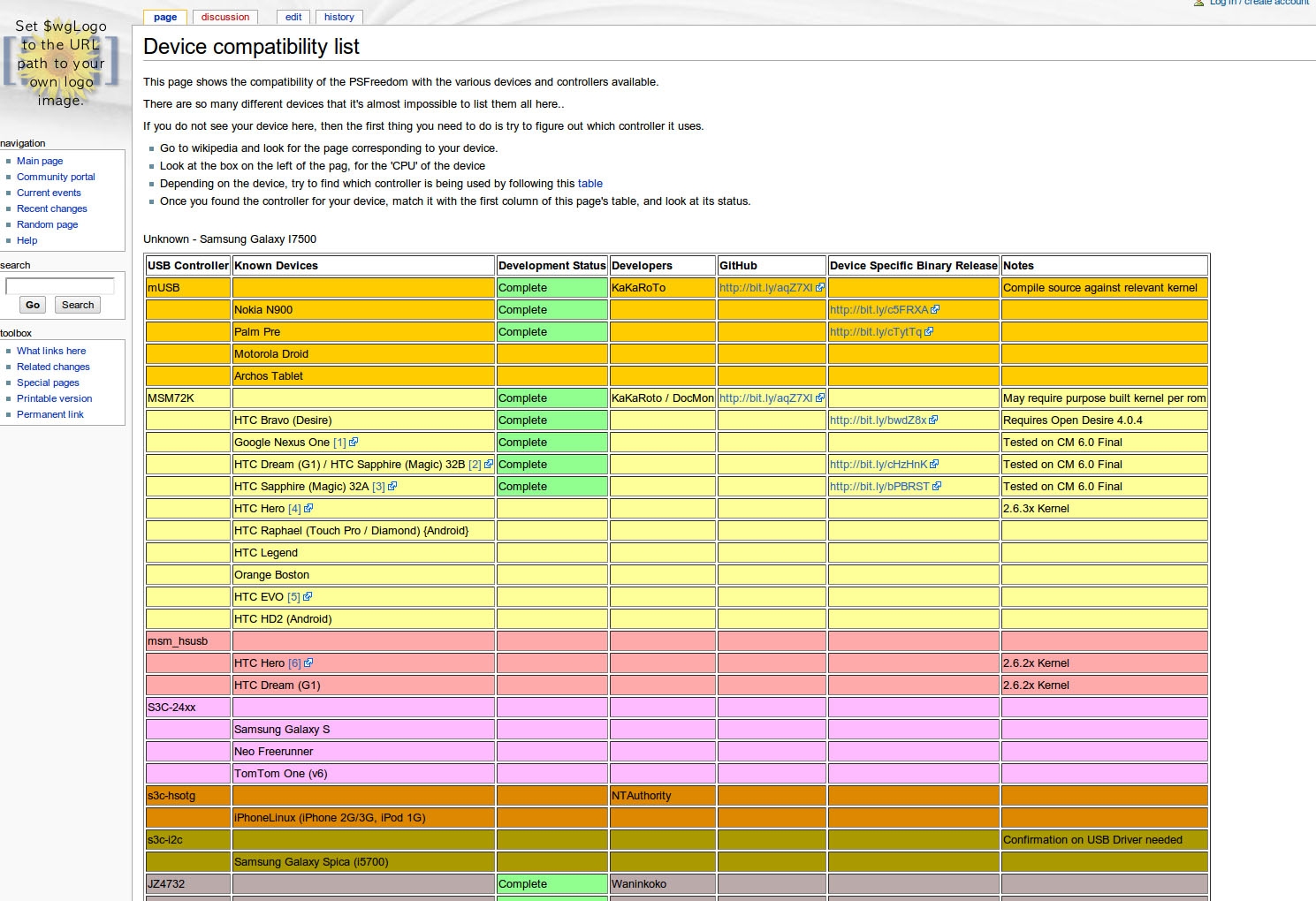Open Related changes in toolbox
The image size is (1316, 901).
[53, 367]
